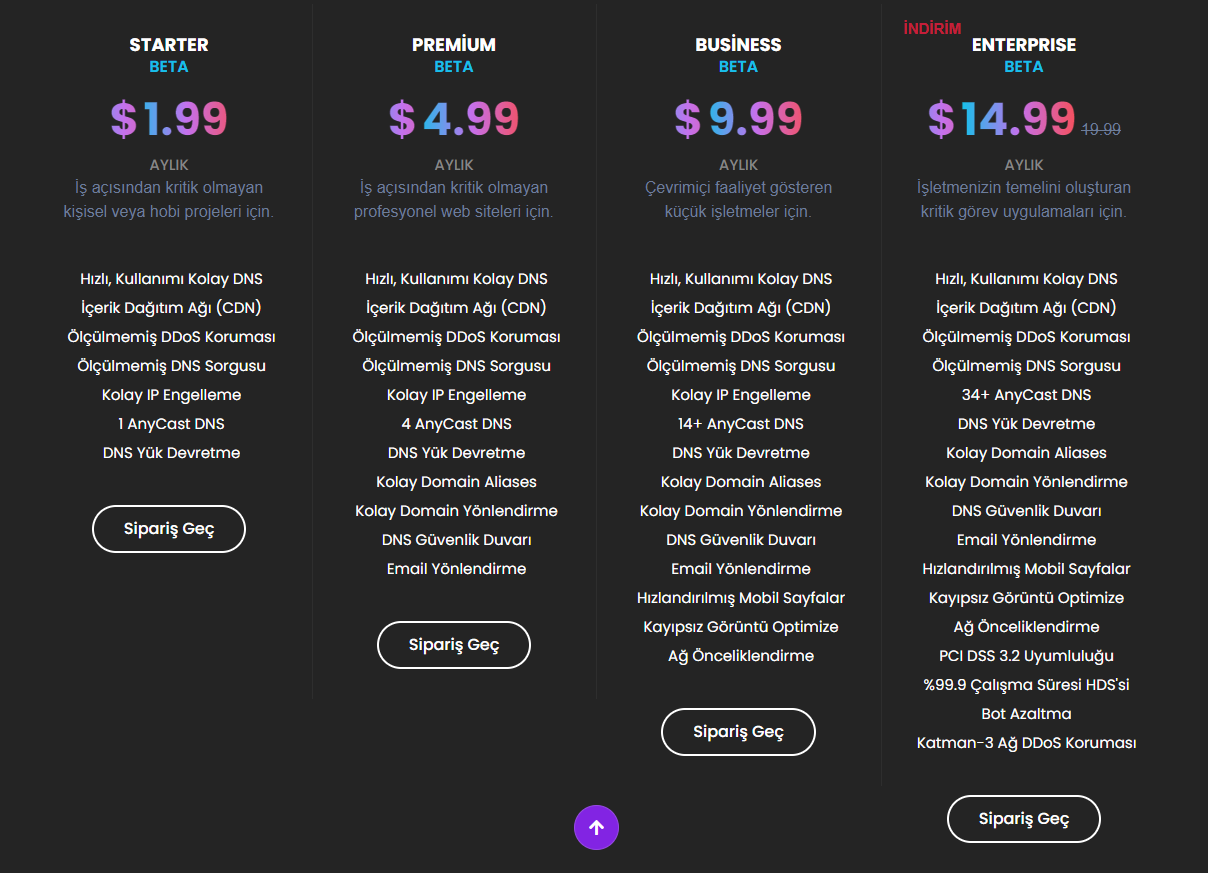Click the STARTER plan heading
The image size is (1208, 873).
pyautogui.click(x=169, y=45)
